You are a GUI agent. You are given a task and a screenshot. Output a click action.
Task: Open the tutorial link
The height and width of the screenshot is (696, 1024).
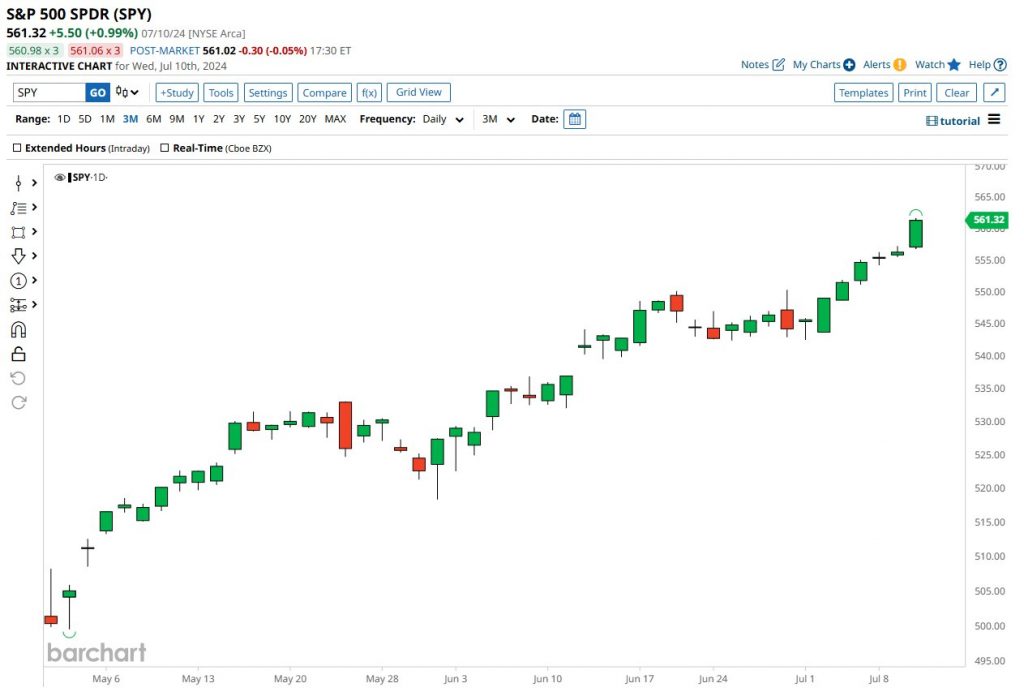pos(953,121)
